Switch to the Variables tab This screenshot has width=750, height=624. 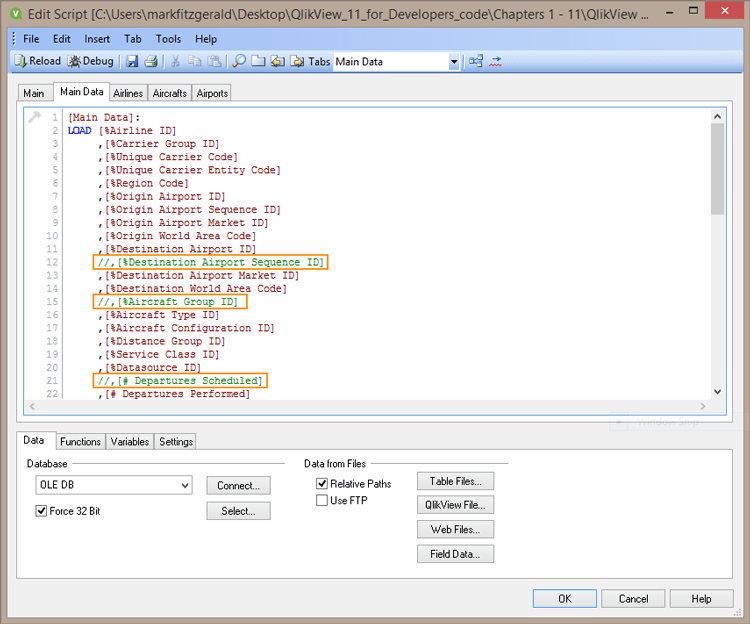tap(130, 442)
